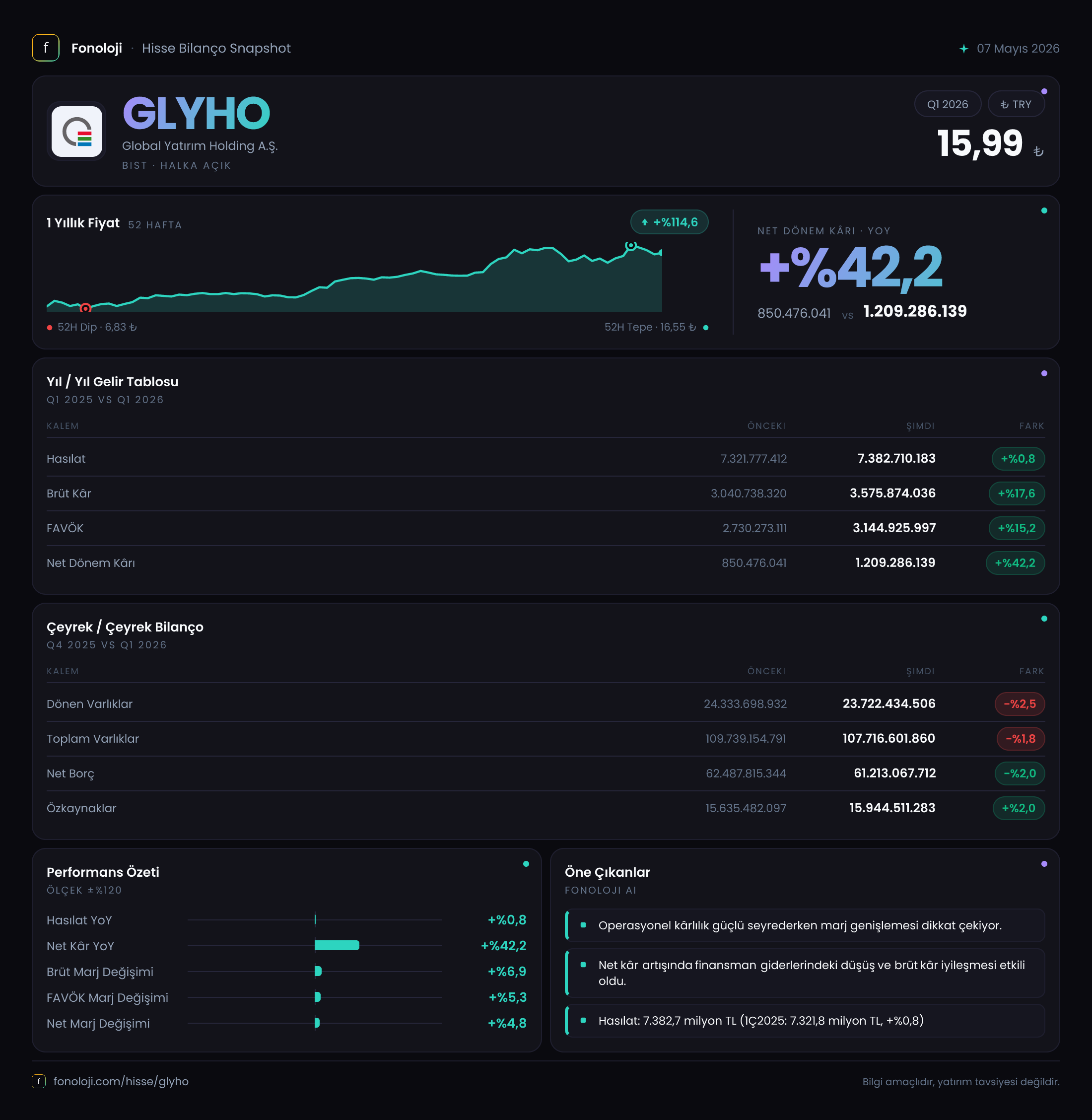Image resolution: width=1092 pixels, height=1120 pixels.
Task: Click the current Özkaynaklar value 15.944.511.283
Action: click(x=892, y=808)
